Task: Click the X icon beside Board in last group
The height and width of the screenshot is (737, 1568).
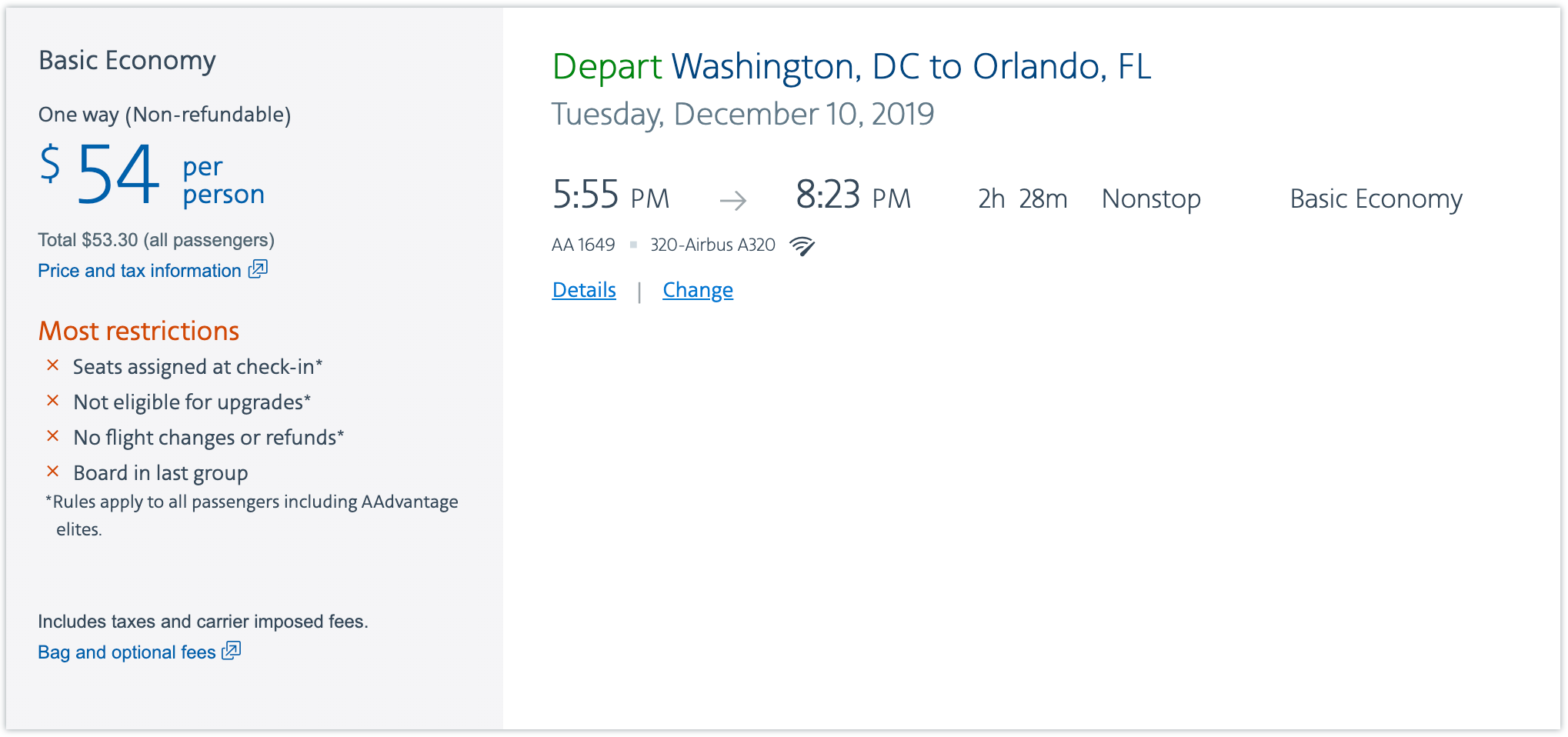Action: coord(53,472)
